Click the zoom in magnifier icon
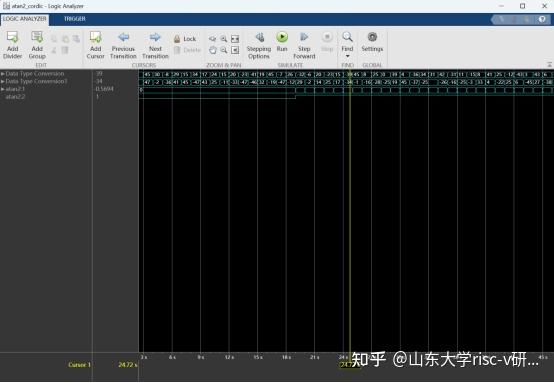 [x=224, y=39]
